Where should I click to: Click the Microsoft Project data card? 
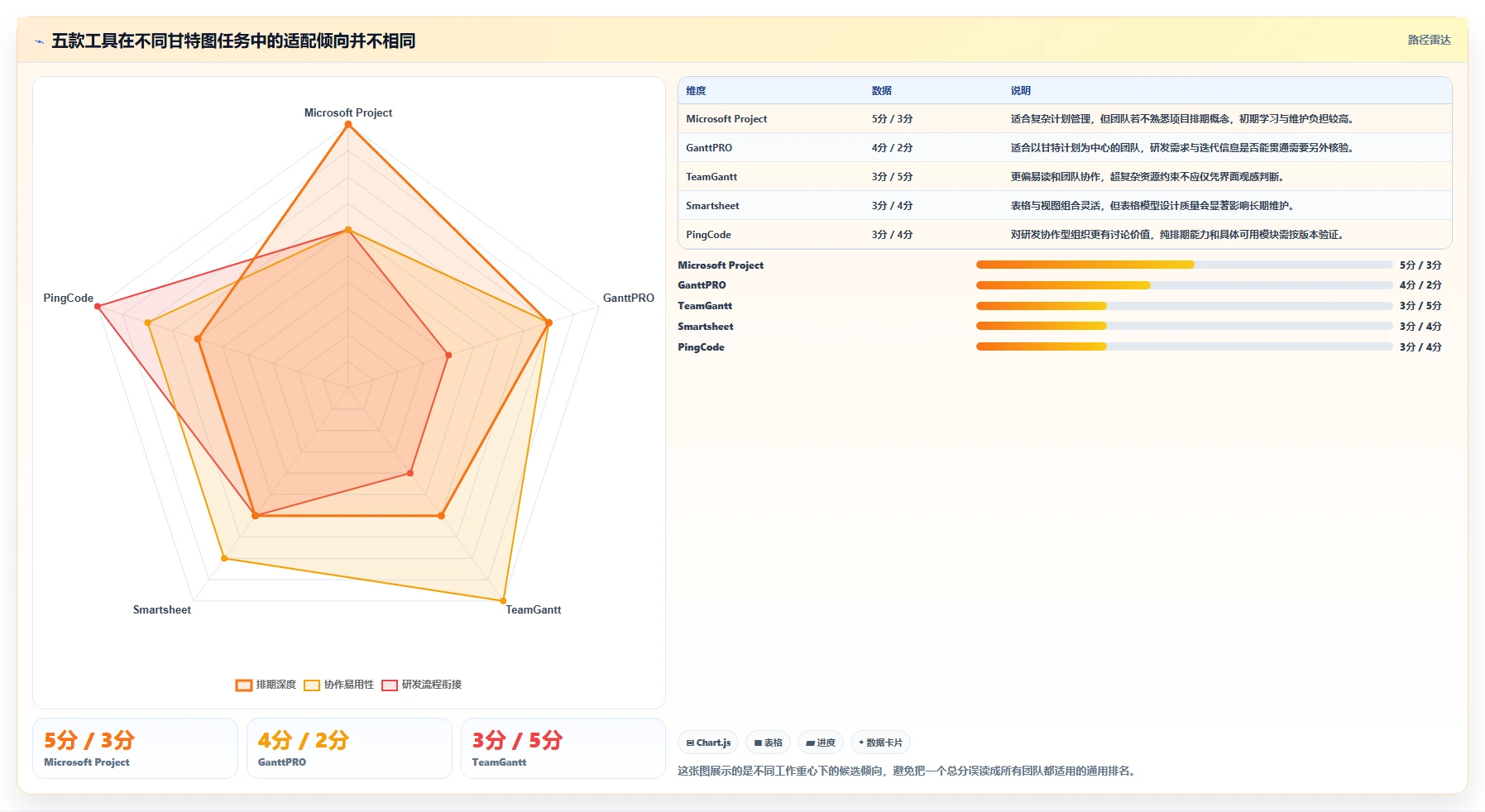[x=135, y=748]
